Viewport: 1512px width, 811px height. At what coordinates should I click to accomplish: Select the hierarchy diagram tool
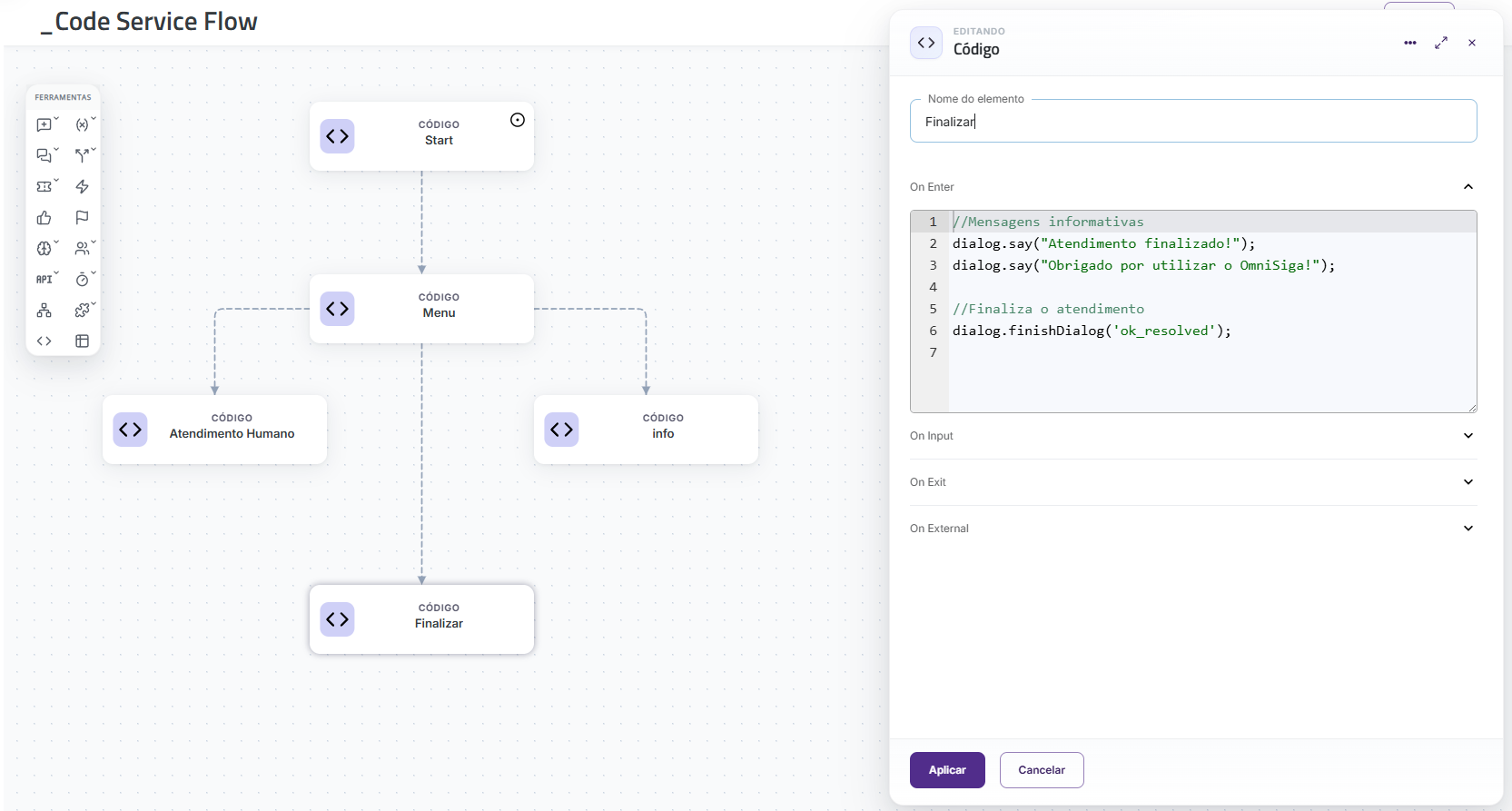pos(44,310)
